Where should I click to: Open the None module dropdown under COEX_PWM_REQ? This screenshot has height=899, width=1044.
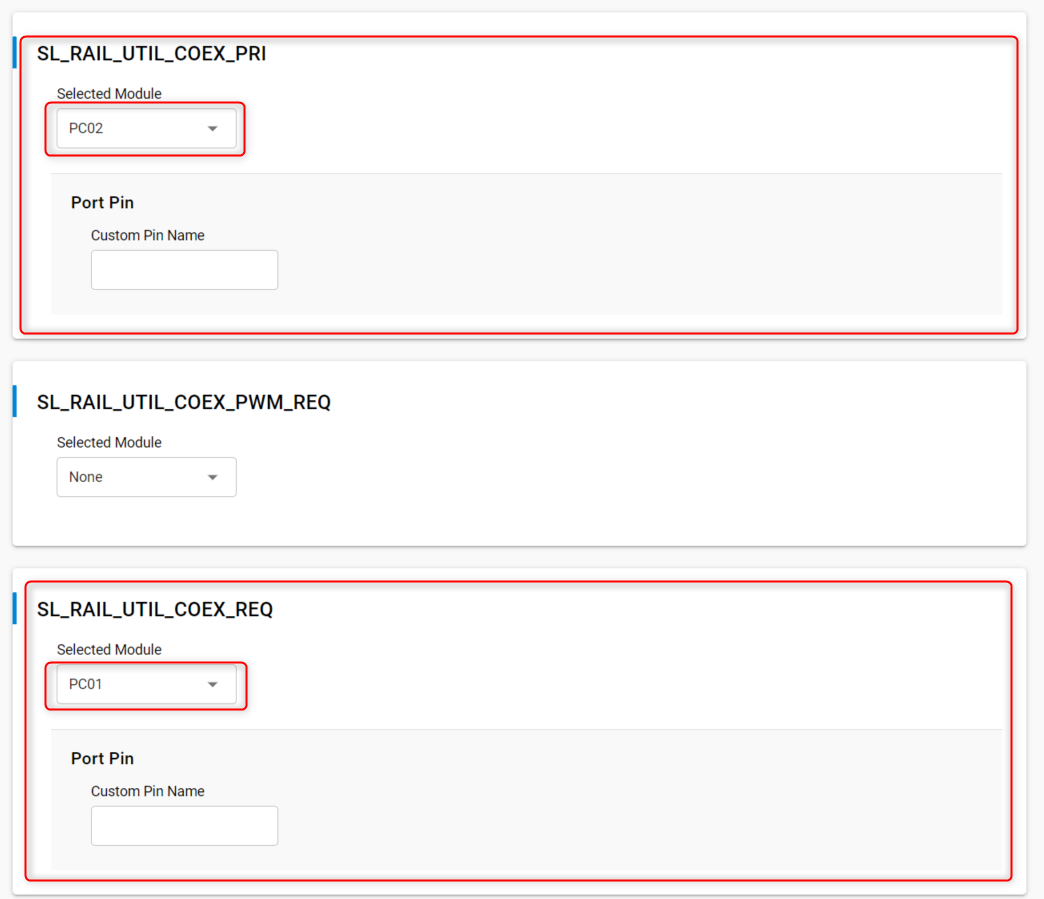point(135,477)
